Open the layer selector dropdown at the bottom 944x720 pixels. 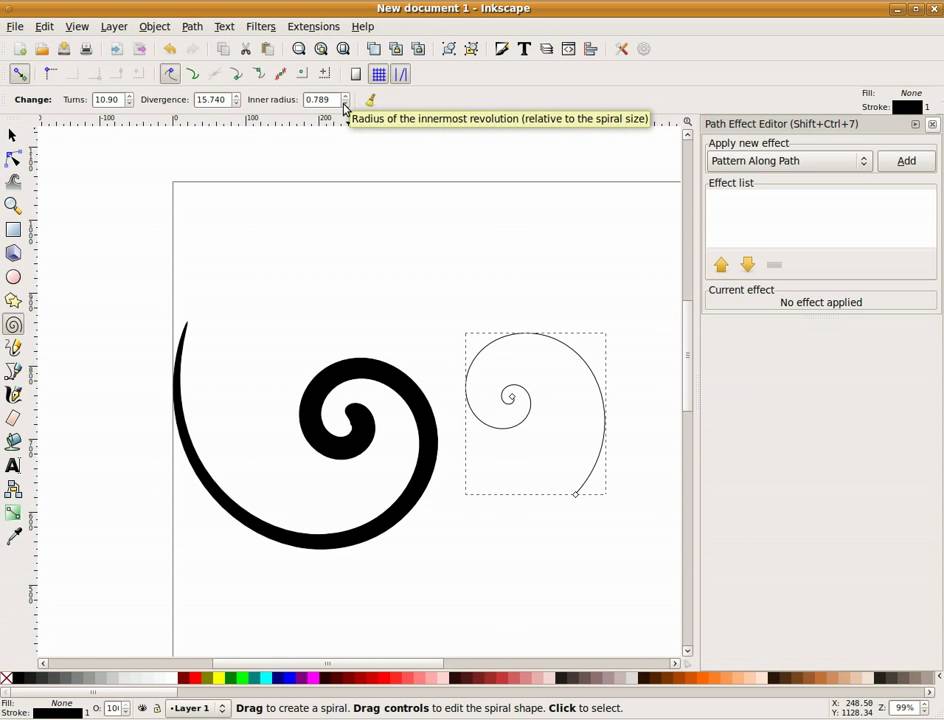point(197,708)
